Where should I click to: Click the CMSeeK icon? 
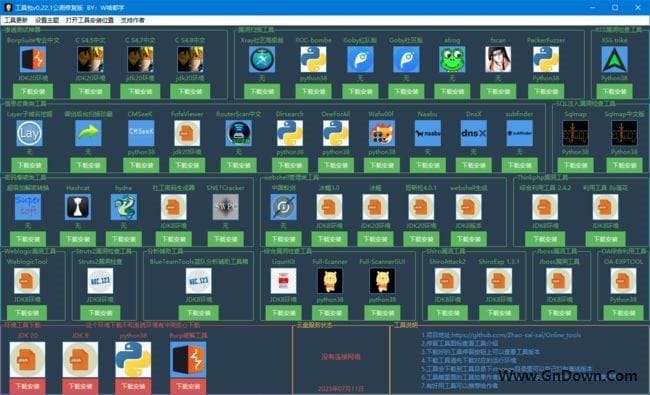[x=141, y=133]
